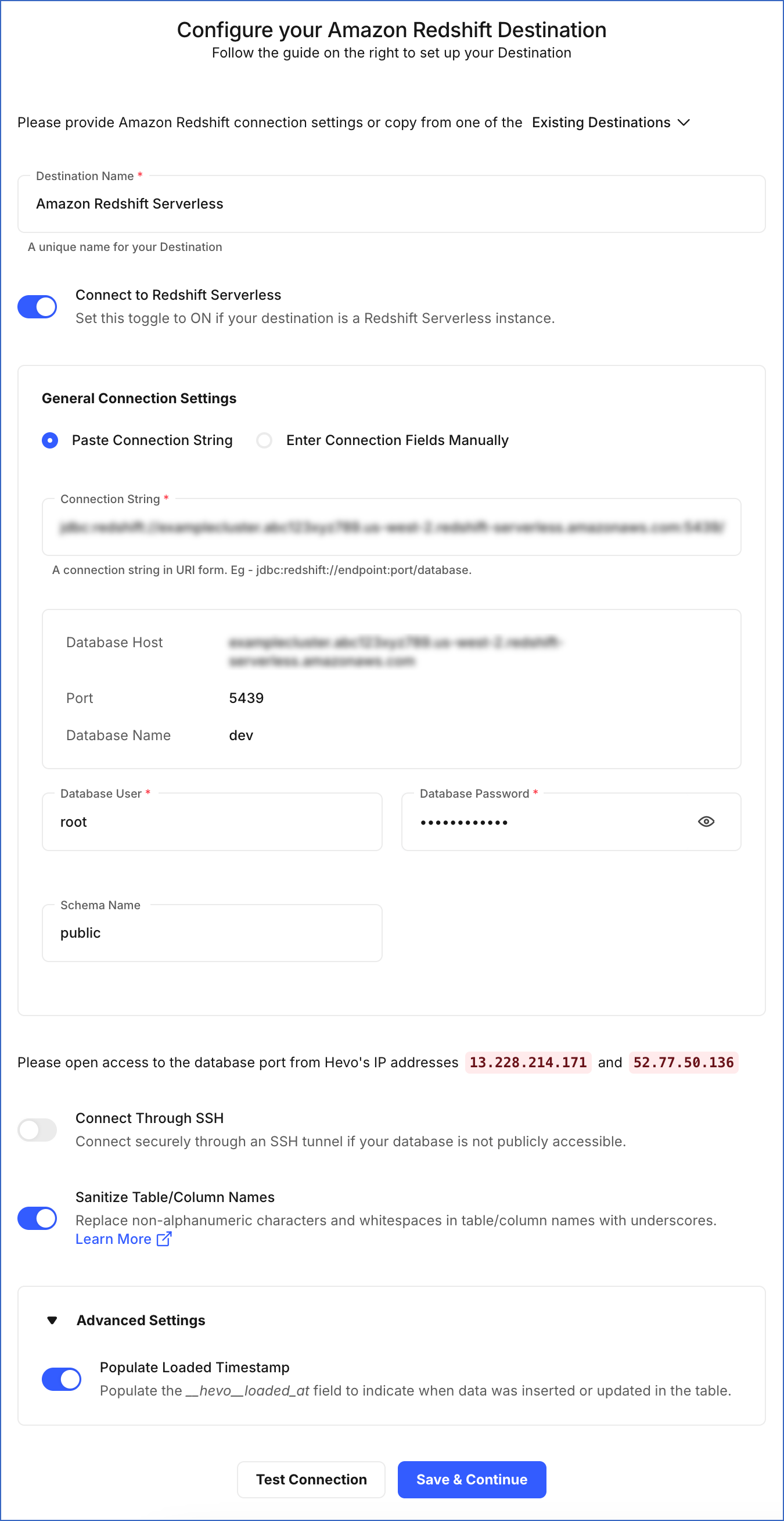Click IP address 13.228.214.171
Viewport: 784px width, 1521px height.
coord(528,1062)
